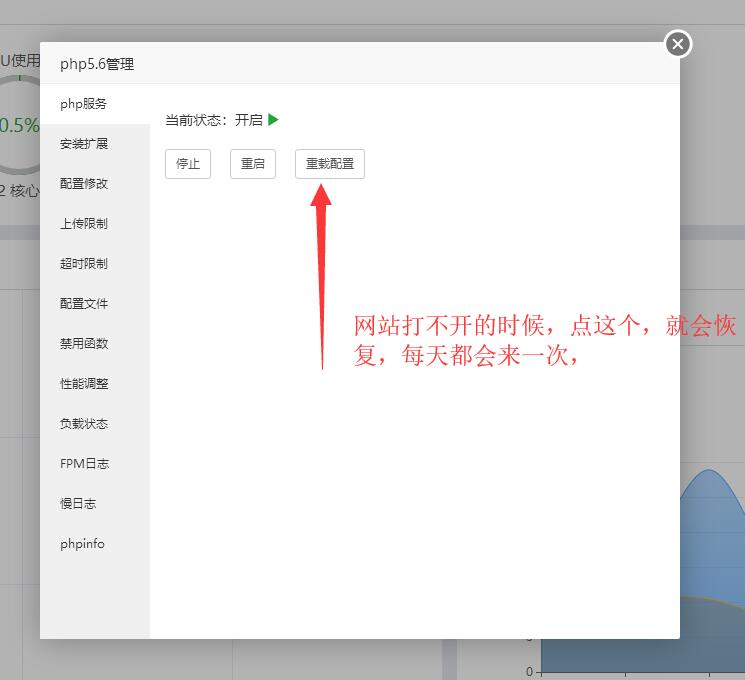745x680 pixels.
Task: Click the 当前状态: 开启 text
Action: pos(214,120)
